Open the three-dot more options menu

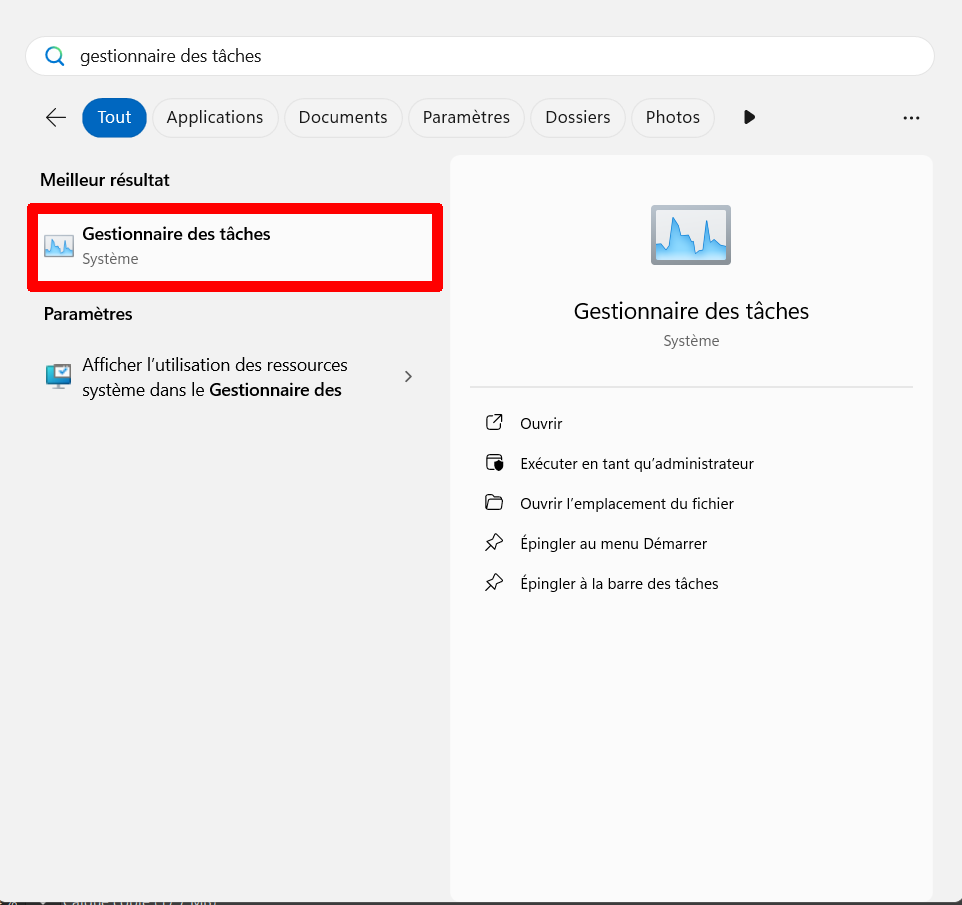910,117
